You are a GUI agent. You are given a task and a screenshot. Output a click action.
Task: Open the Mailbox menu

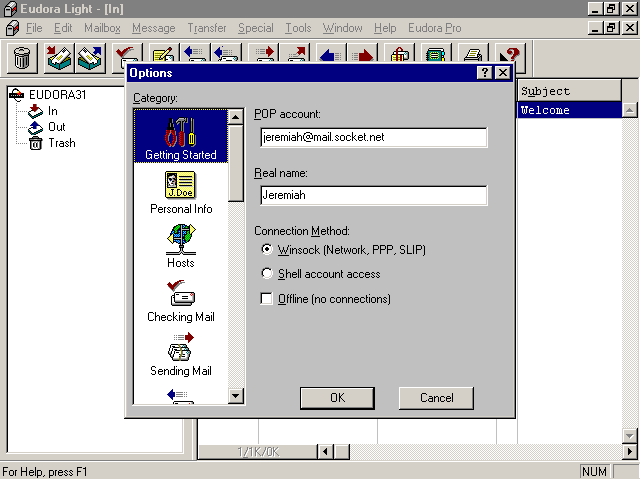pos(102,28)
